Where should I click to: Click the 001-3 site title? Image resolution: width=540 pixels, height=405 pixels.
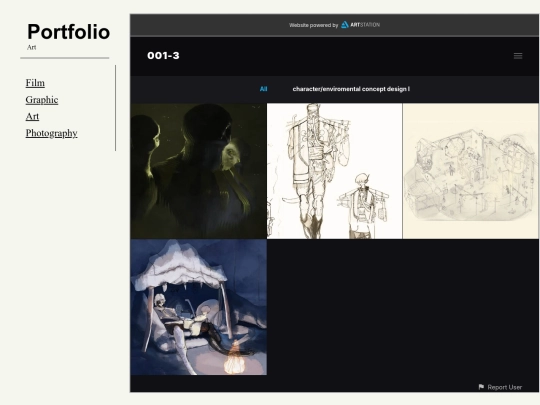pos(163,56)
